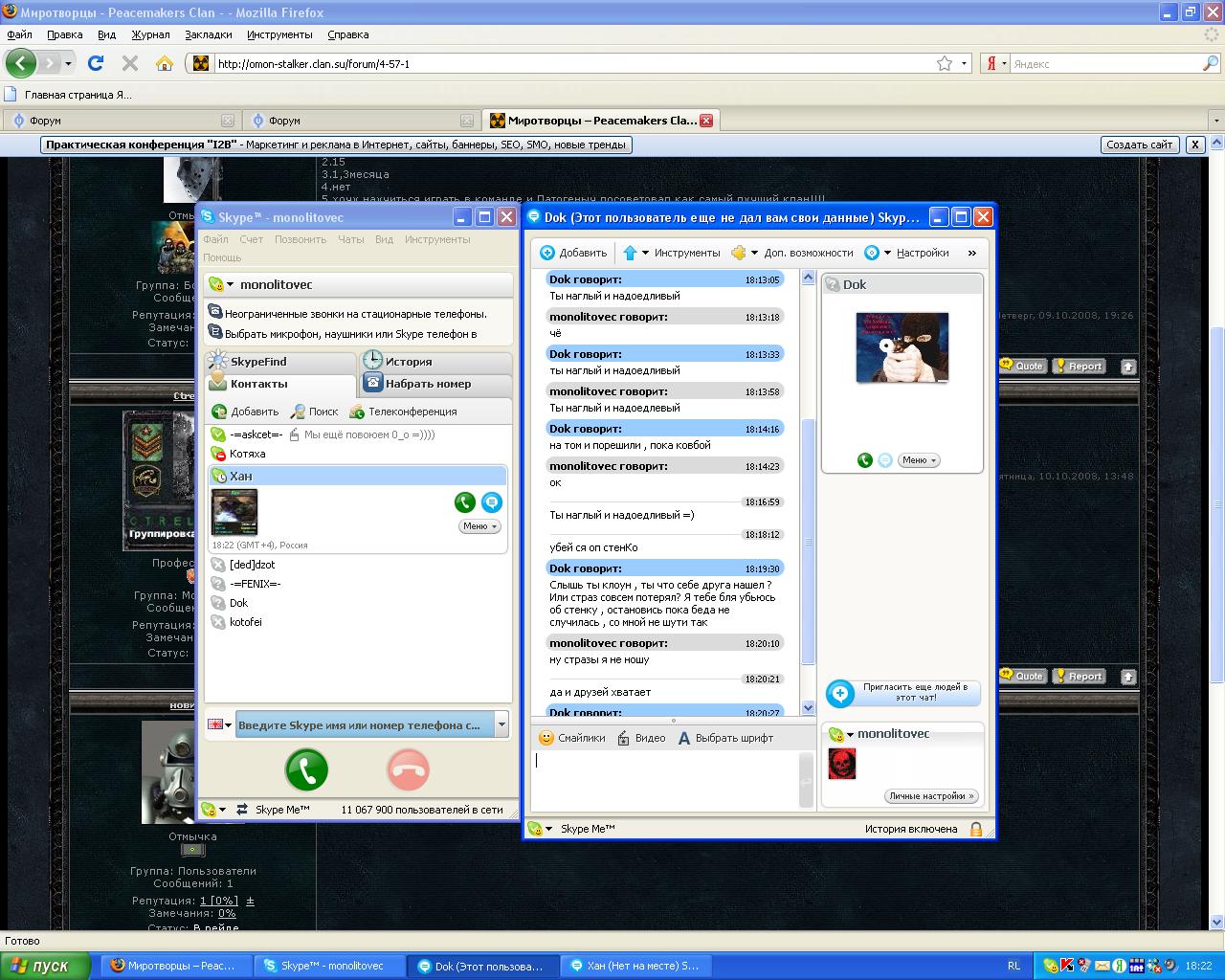Image resolution: width=1225 pixels, height=980 pixels.
Task: Open monolitovec status dropdown in Skype header
Action: click(x=221, y=284)
